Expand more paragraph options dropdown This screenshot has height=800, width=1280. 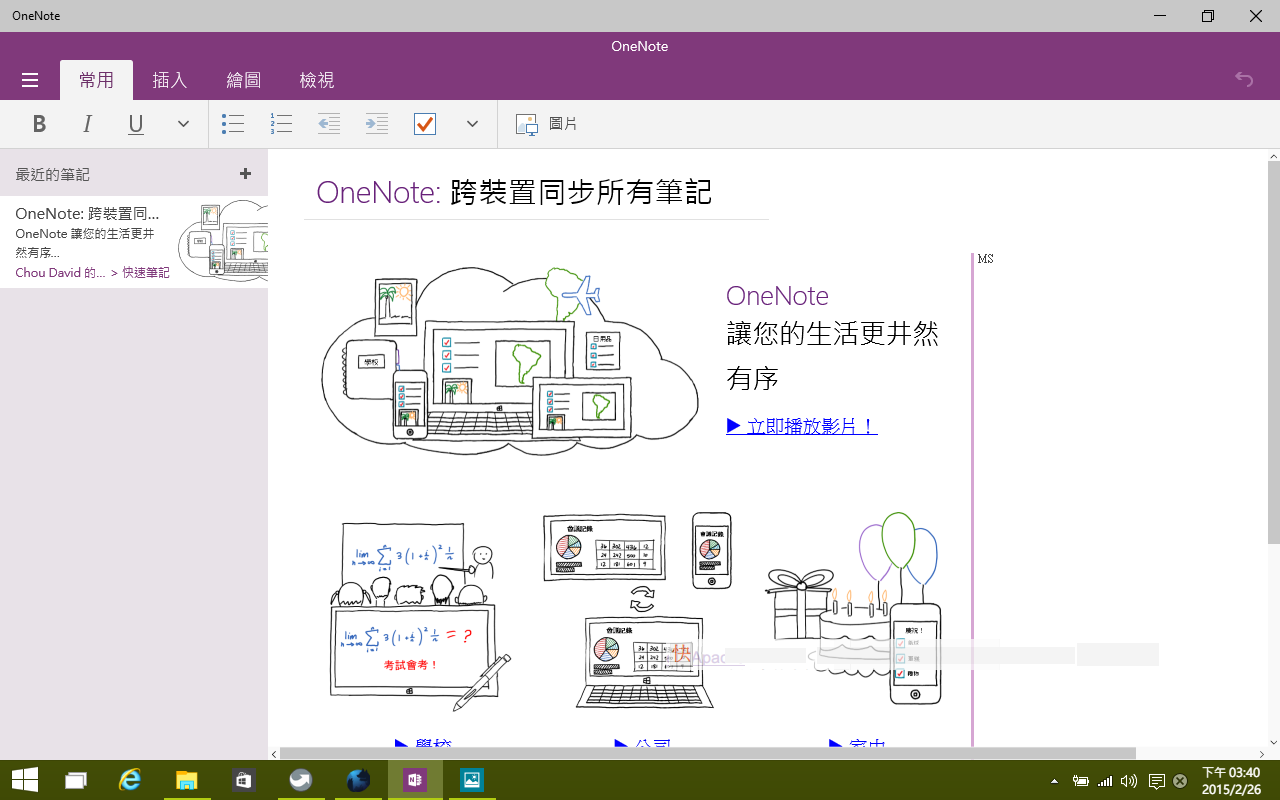point(473,124)
